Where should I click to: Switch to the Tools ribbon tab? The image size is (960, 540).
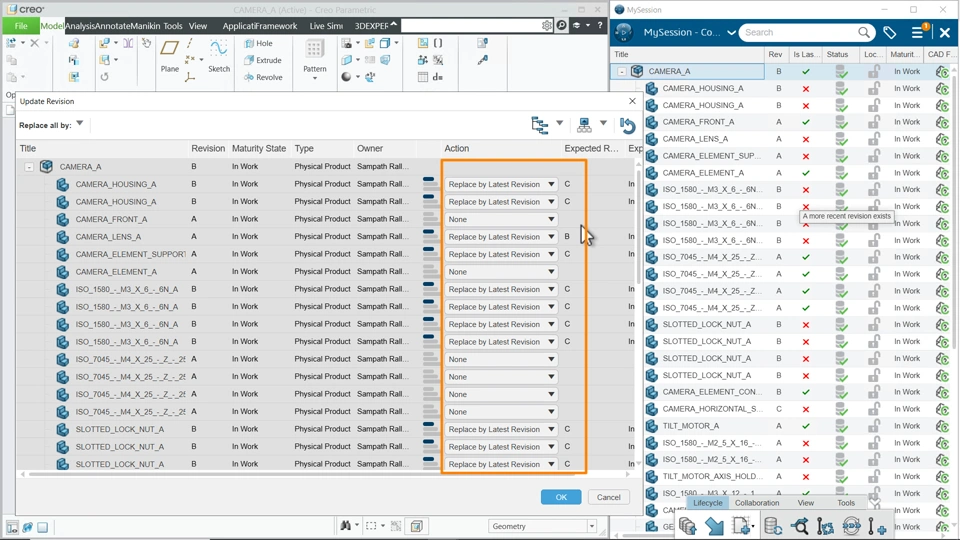pyautogui.click(x=173, y=26)
